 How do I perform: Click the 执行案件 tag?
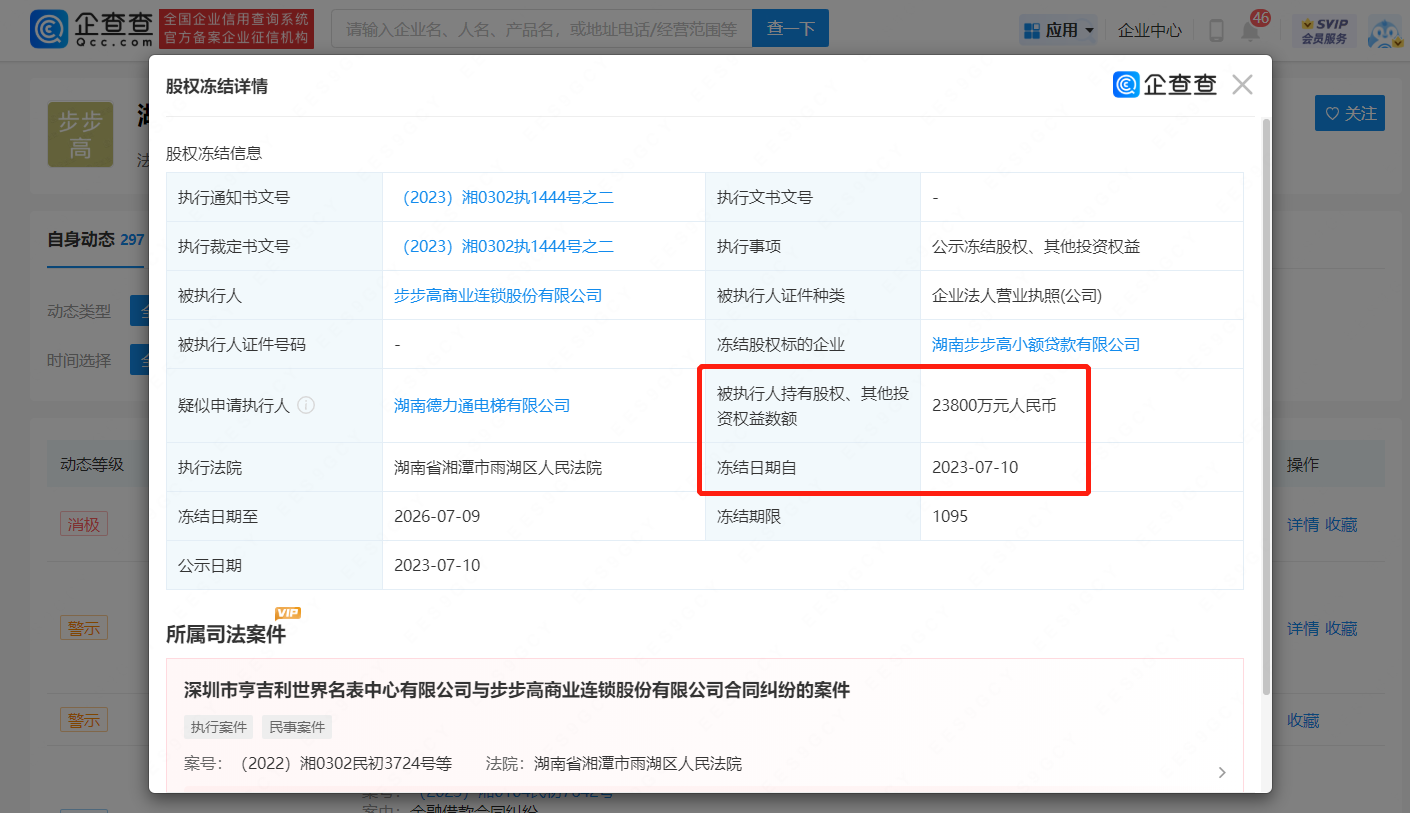(219, 727)
